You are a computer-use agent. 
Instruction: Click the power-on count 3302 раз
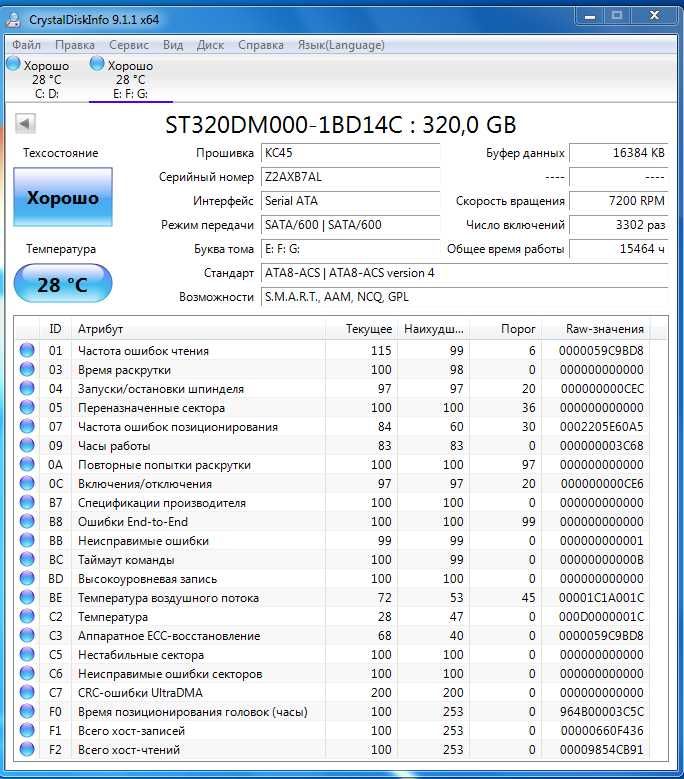point(618,225)
